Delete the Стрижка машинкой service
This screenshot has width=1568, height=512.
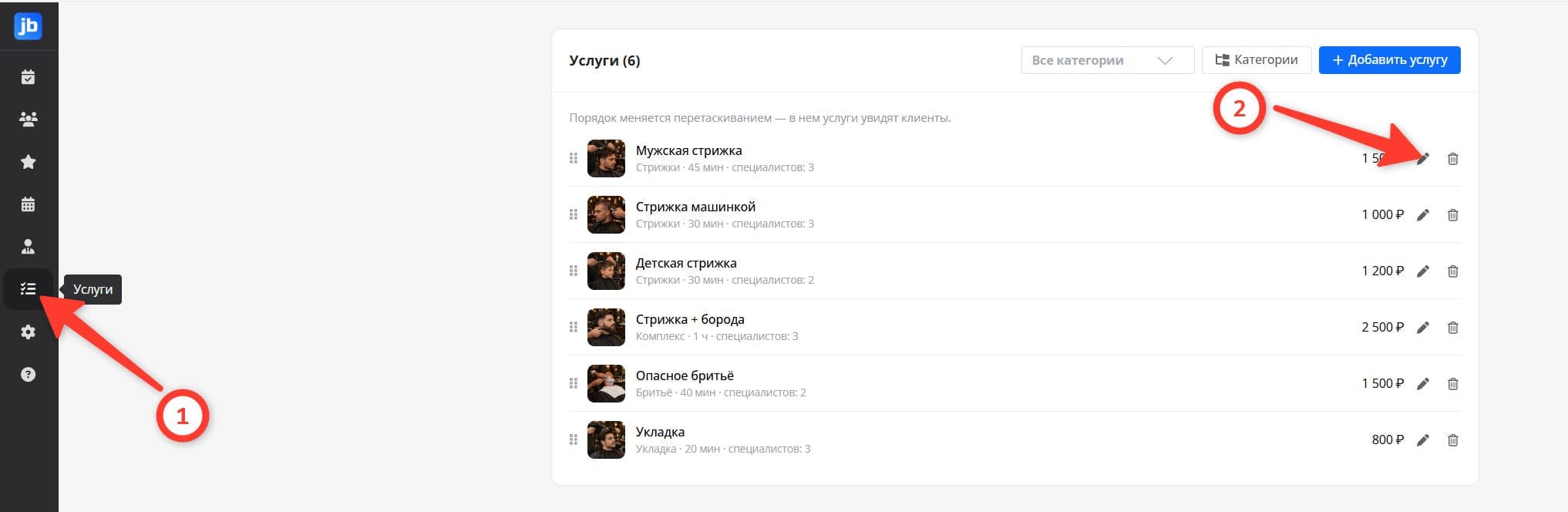[1452, 215]
